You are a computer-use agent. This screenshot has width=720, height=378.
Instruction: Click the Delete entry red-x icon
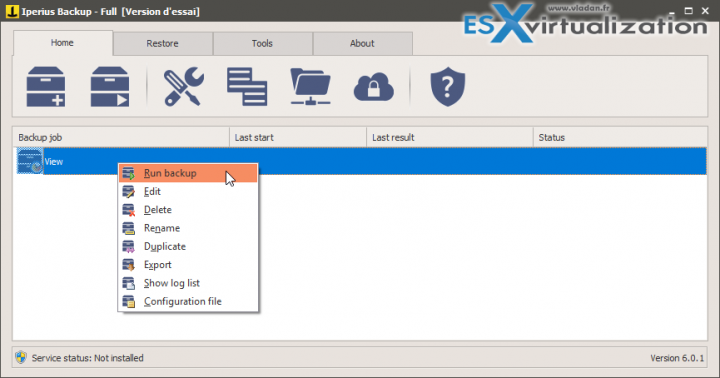click(129, 210)
